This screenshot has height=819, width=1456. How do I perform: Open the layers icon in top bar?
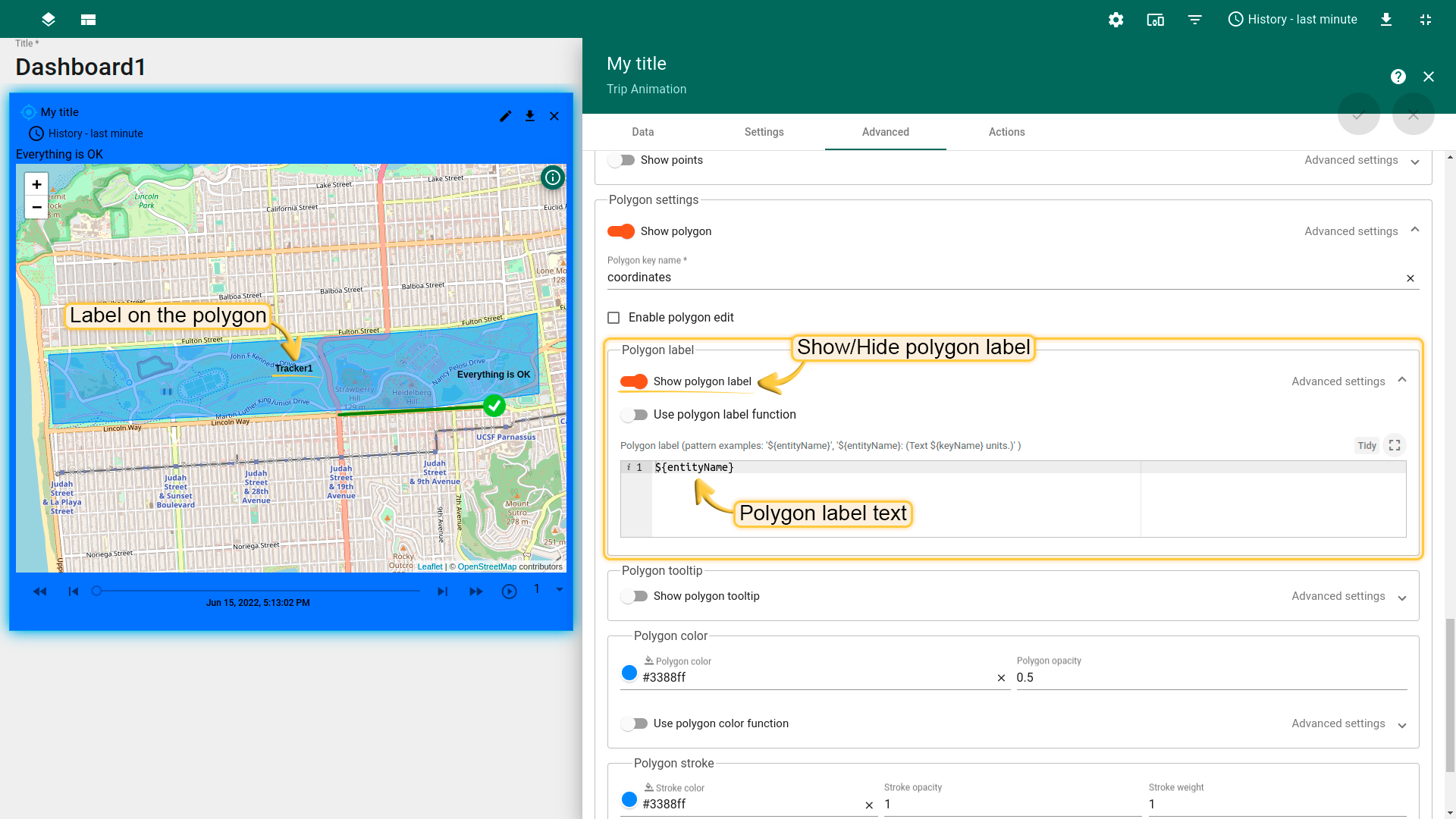[x=49, y=20]
